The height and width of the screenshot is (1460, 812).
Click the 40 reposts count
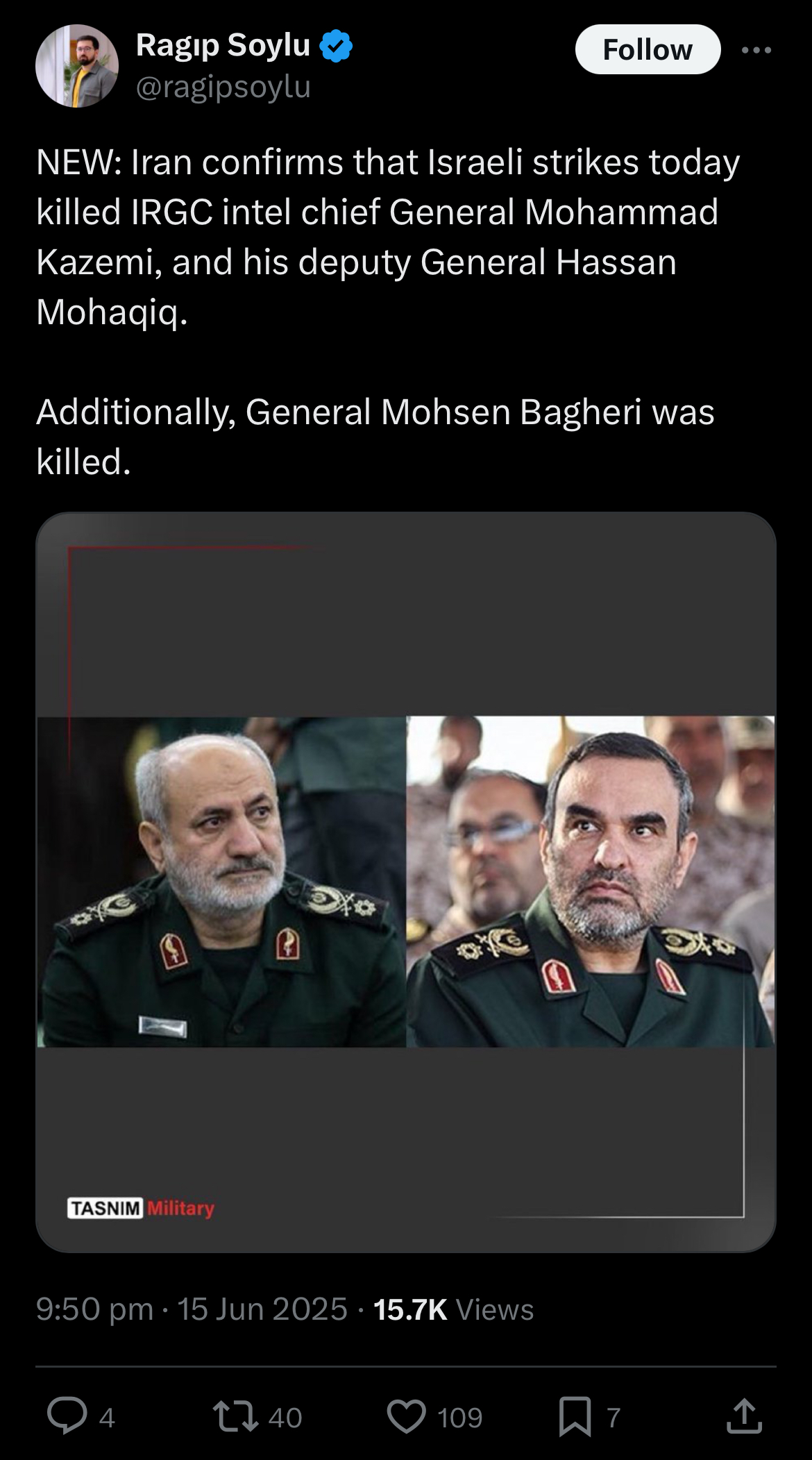pyautogui.click(x=285, y=1417)
